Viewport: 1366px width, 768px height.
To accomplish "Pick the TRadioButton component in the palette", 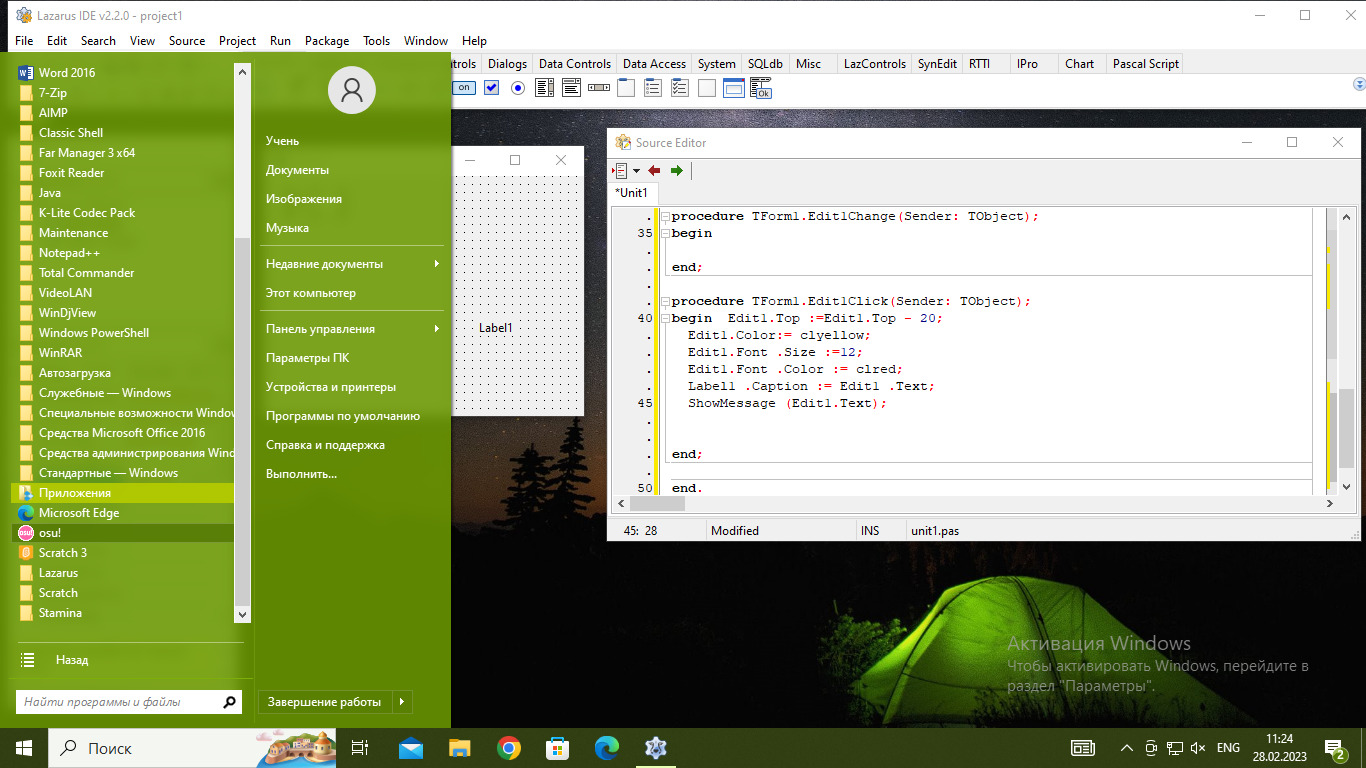I will (x=518, y=88).
